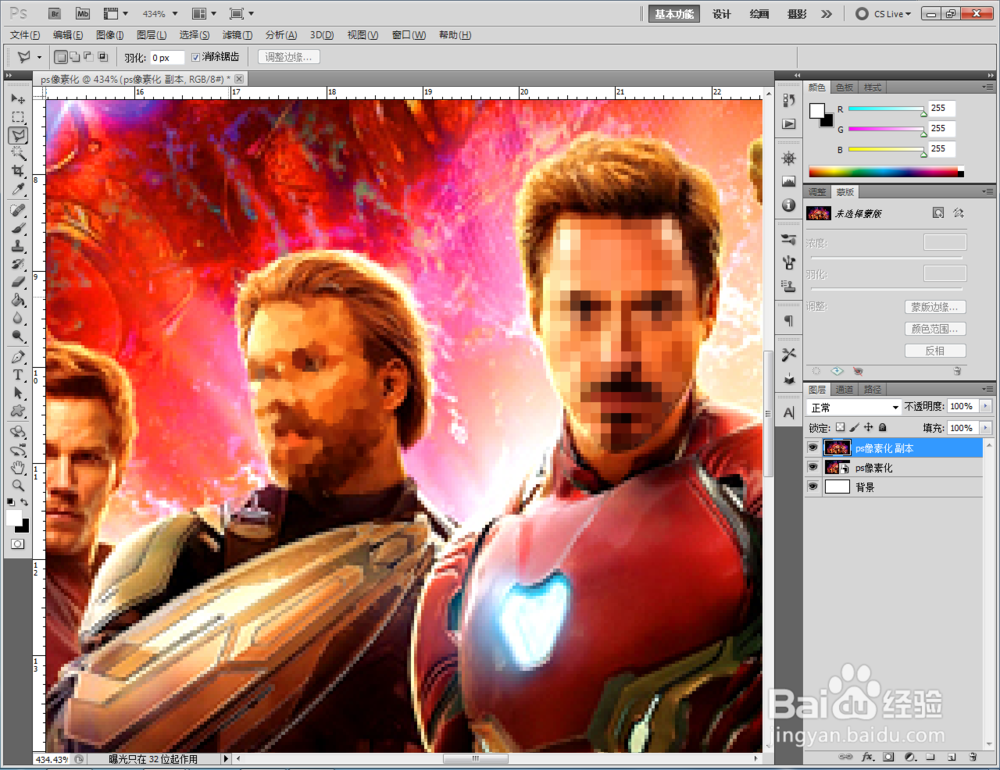Select the Clone Stamp tool
The width and height of the screenshot is (1000, 770).
click(18, 246)
